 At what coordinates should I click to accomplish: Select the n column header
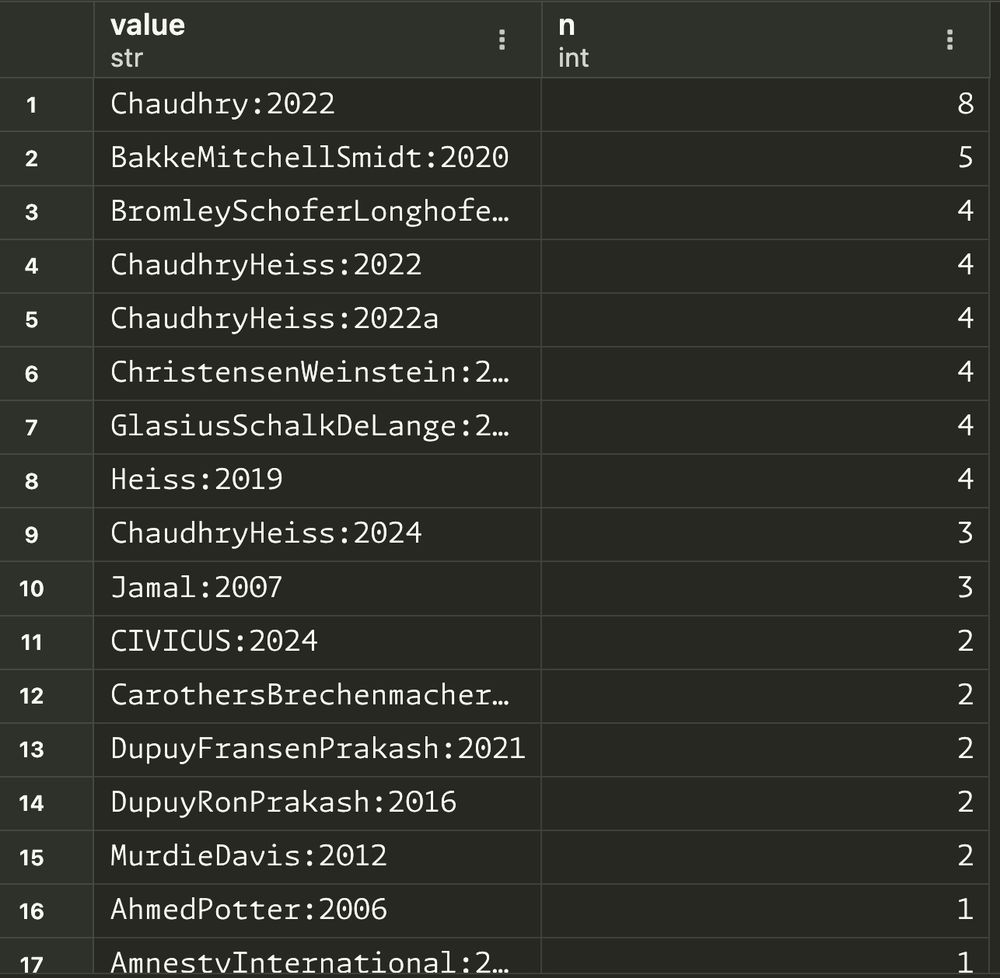[765, 40]
